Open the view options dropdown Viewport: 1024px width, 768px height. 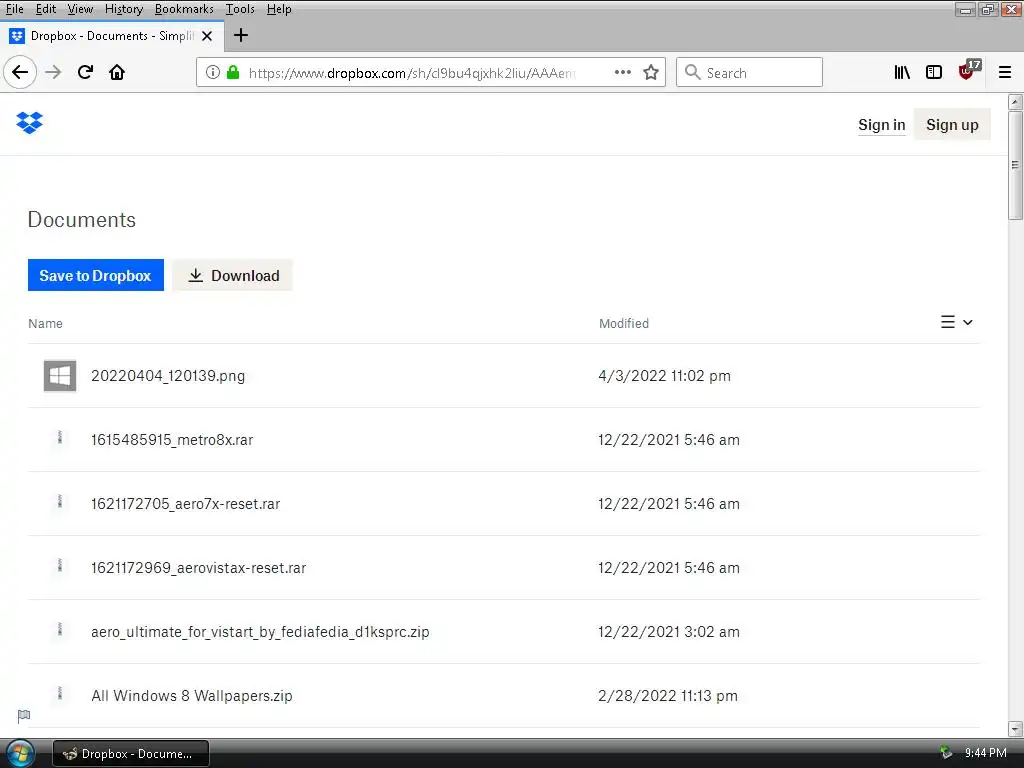pyautogui.click(x=957, y=322)
